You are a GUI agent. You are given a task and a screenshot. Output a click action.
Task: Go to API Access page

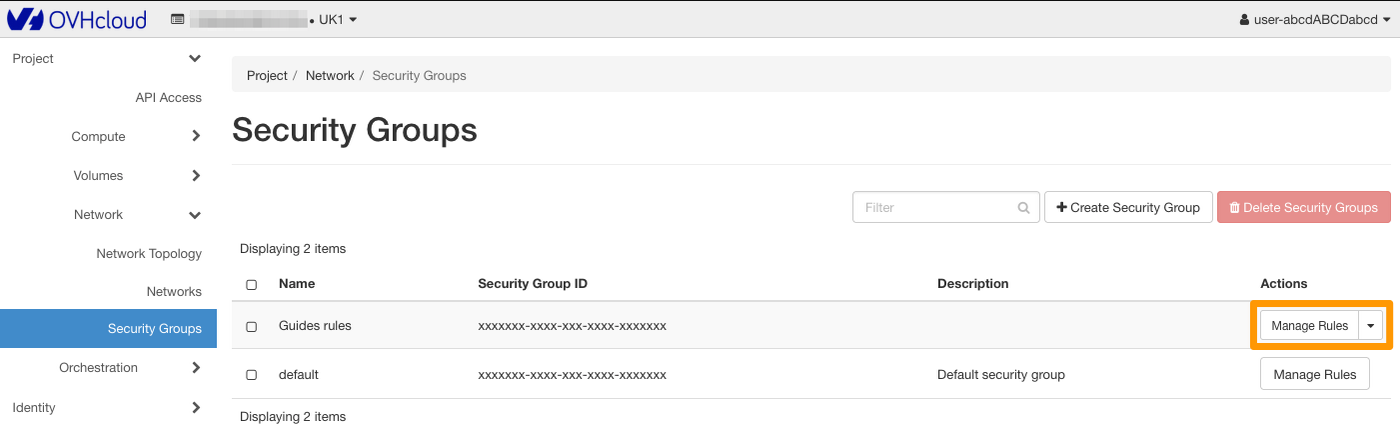168,97
